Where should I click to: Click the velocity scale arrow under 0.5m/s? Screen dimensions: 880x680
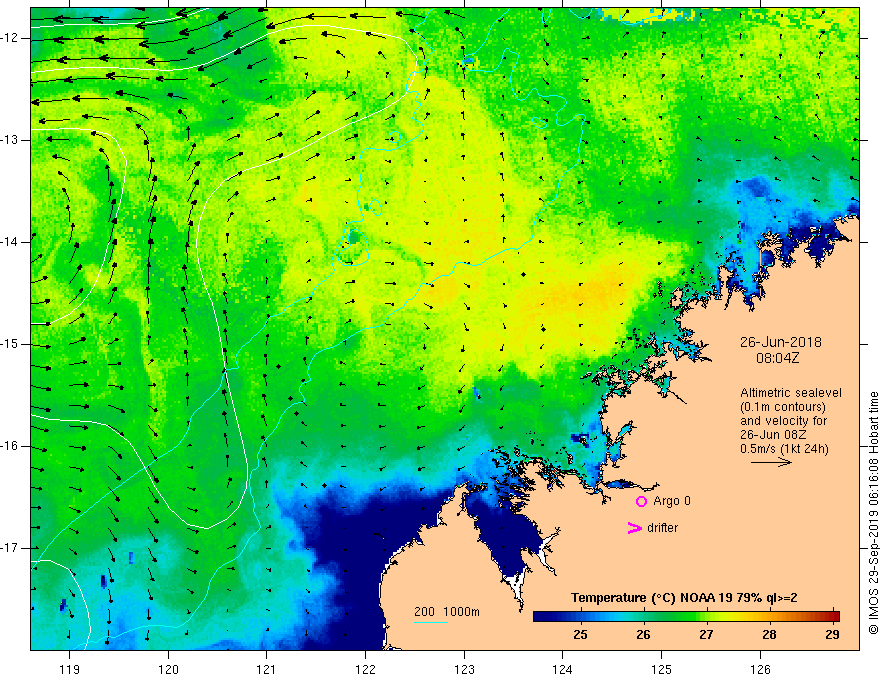click(771, 462)
